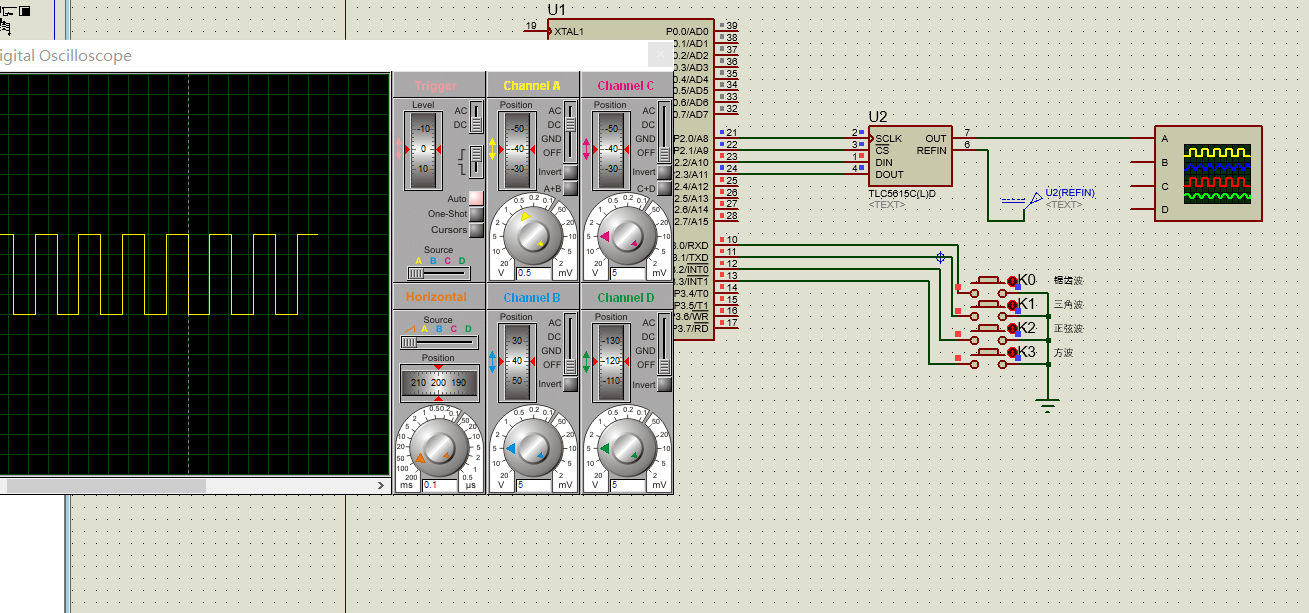Click Channel A yellow position arrows
The image size is (1309, 613).
492,149
